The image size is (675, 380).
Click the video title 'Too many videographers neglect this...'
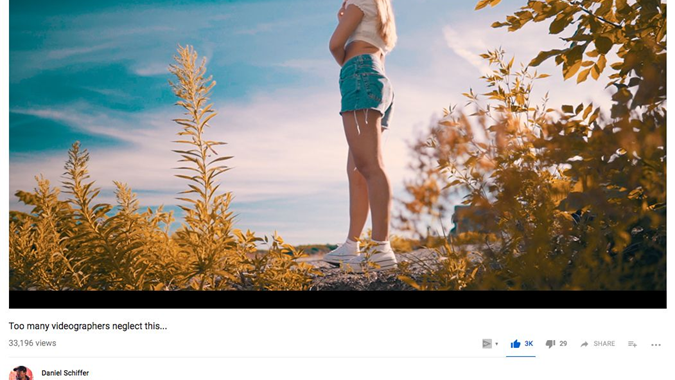[88, 326]
